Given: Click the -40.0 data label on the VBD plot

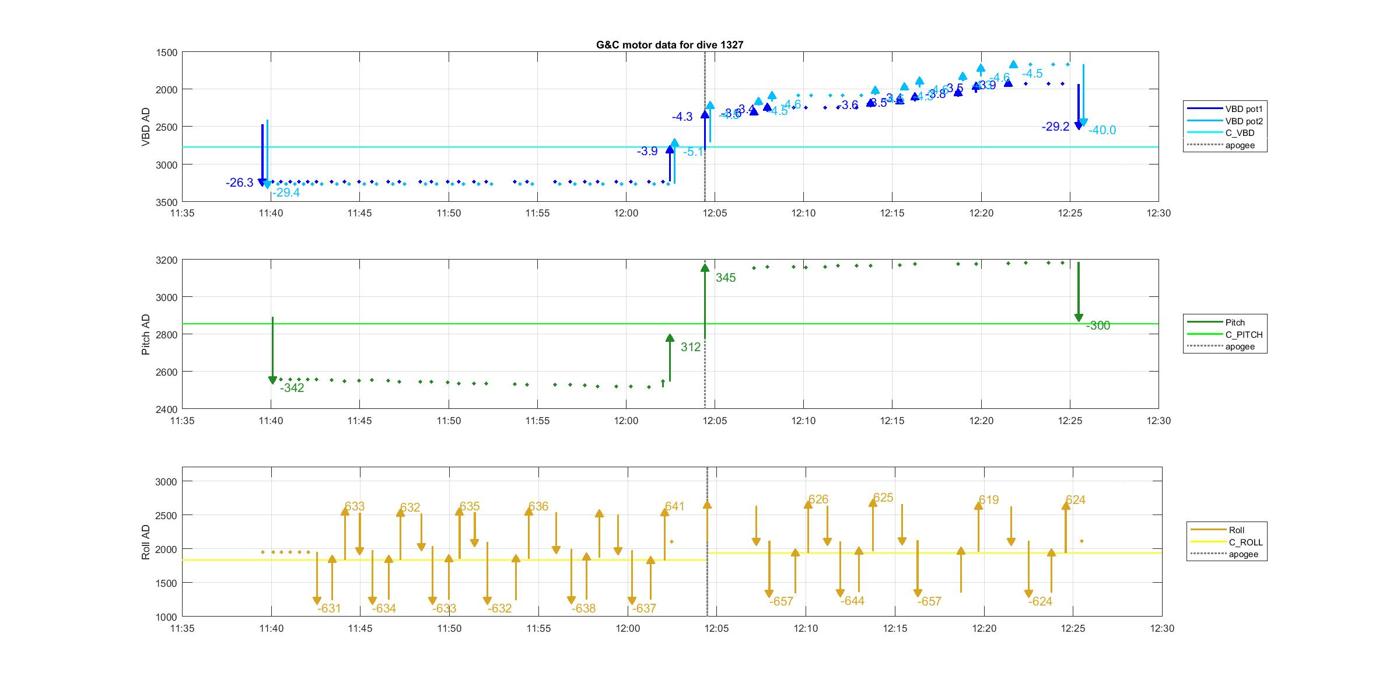Looking at the screenshot, I should click(1102, 130).
